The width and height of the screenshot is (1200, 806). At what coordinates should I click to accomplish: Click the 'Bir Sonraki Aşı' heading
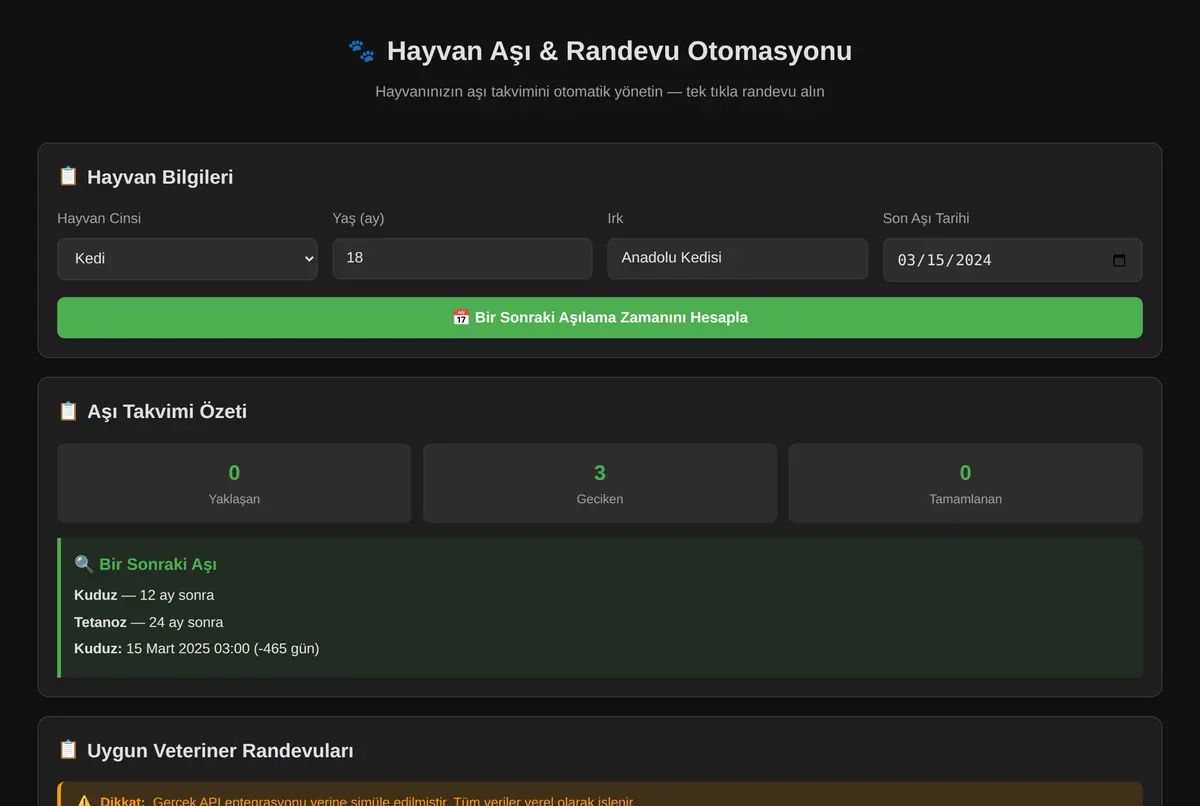(158, 564)
